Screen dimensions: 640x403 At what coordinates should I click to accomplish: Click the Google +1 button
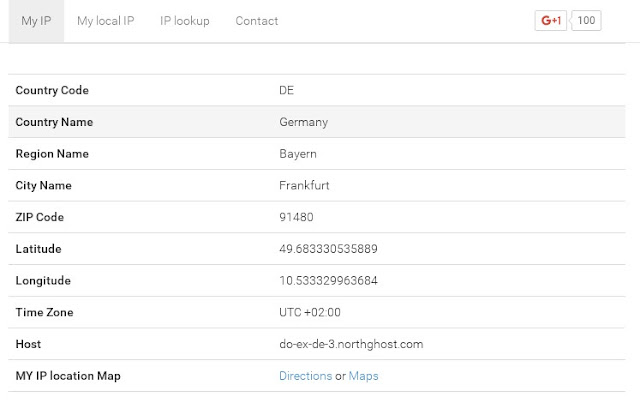pos(551,20)
